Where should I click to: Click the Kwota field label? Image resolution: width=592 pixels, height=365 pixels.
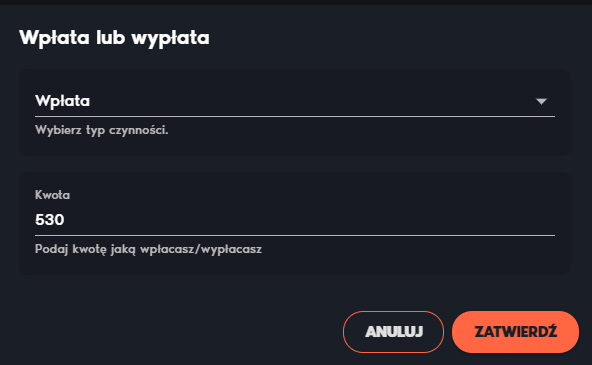[52, 195]
